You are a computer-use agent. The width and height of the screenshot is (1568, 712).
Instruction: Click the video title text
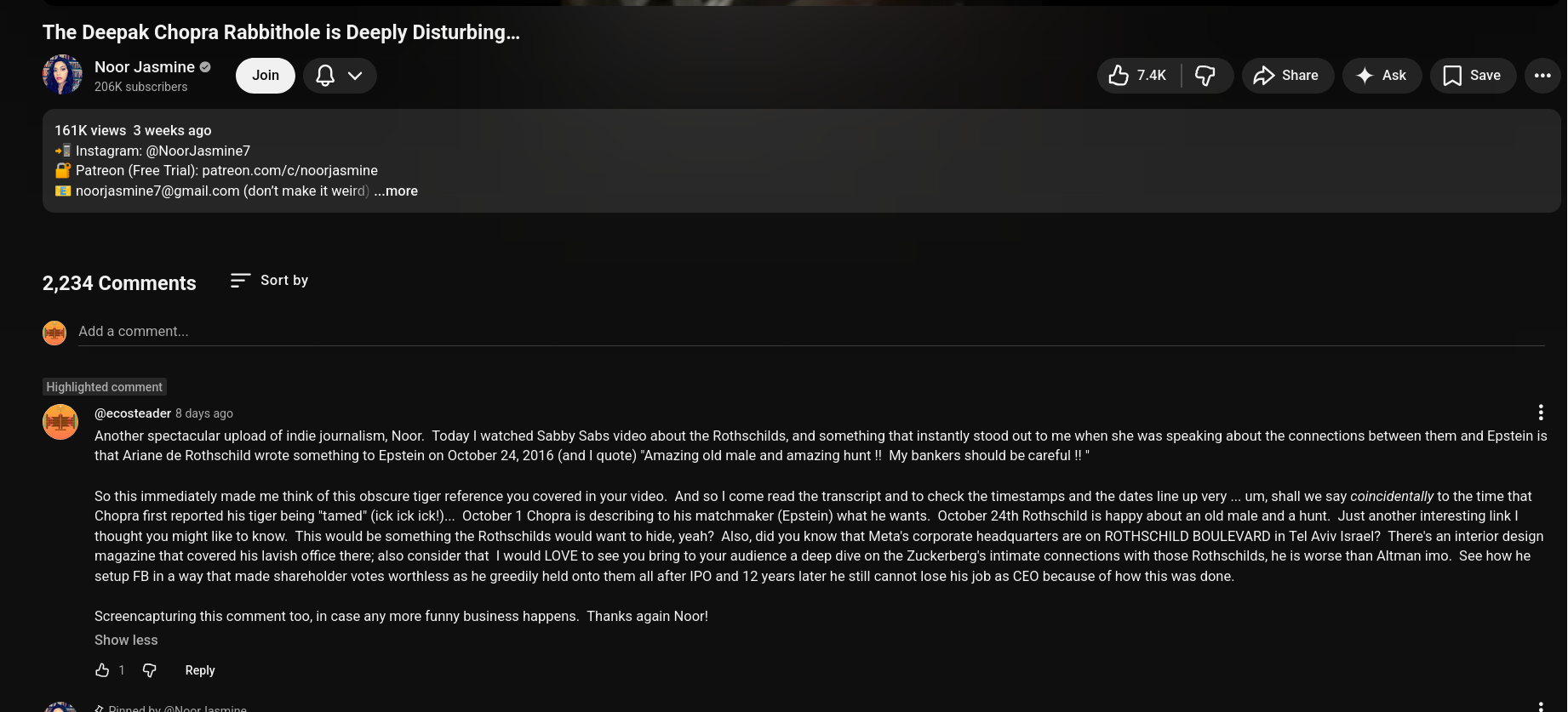pos(281,32)
